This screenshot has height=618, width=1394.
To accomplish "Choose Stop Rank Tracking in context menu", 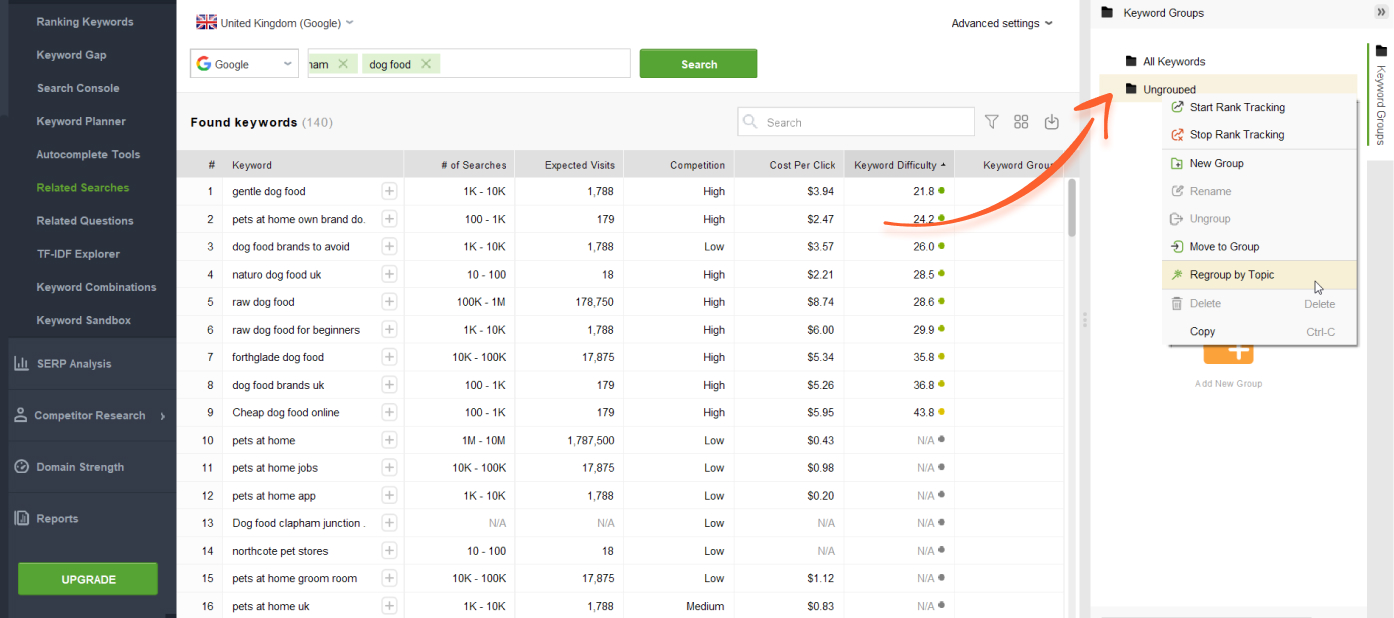I will [1237, 135].
